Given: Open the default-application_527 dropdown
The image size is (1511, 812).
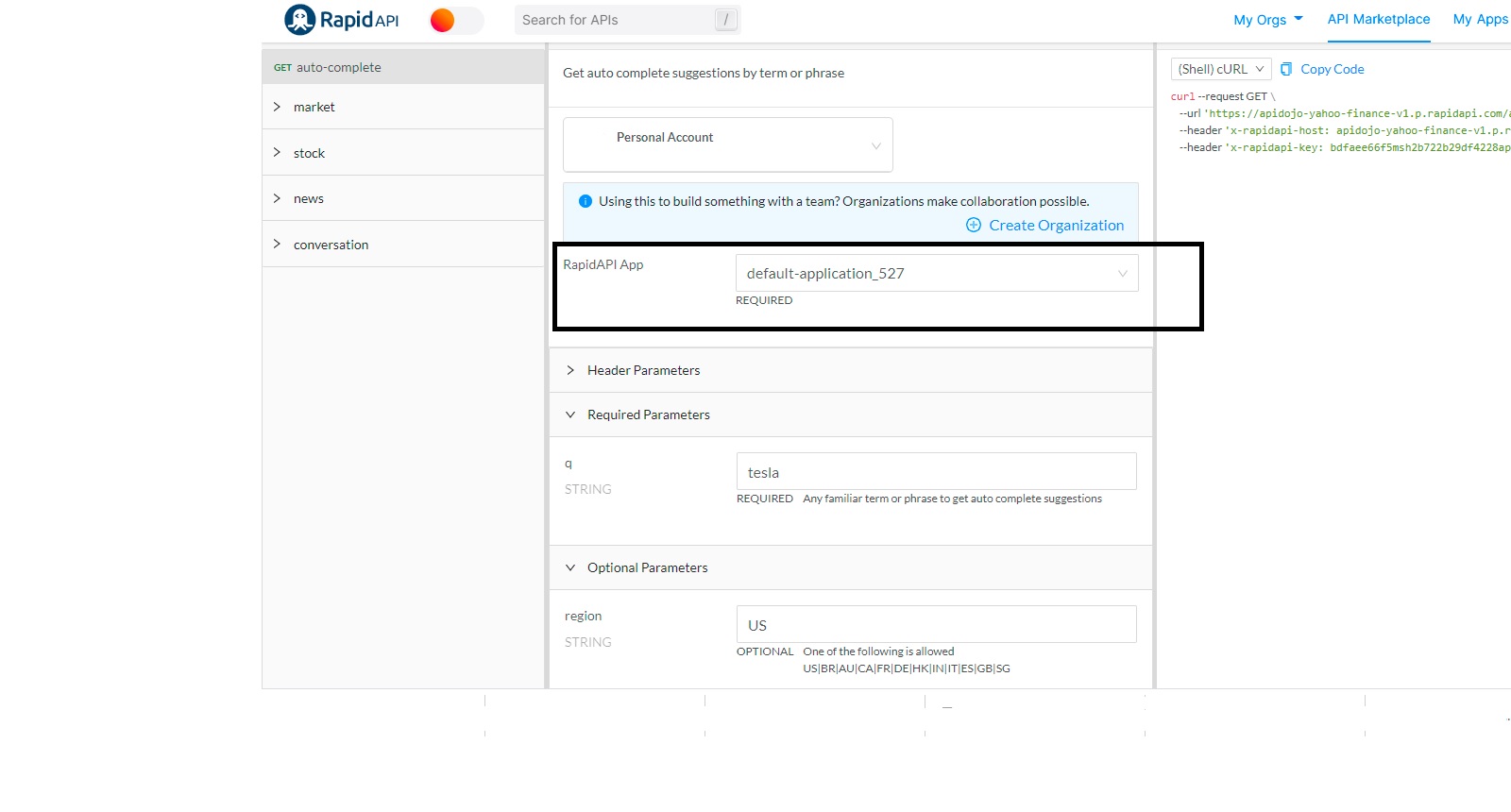Looking at the screenshot, I should (x=937, y=273).
